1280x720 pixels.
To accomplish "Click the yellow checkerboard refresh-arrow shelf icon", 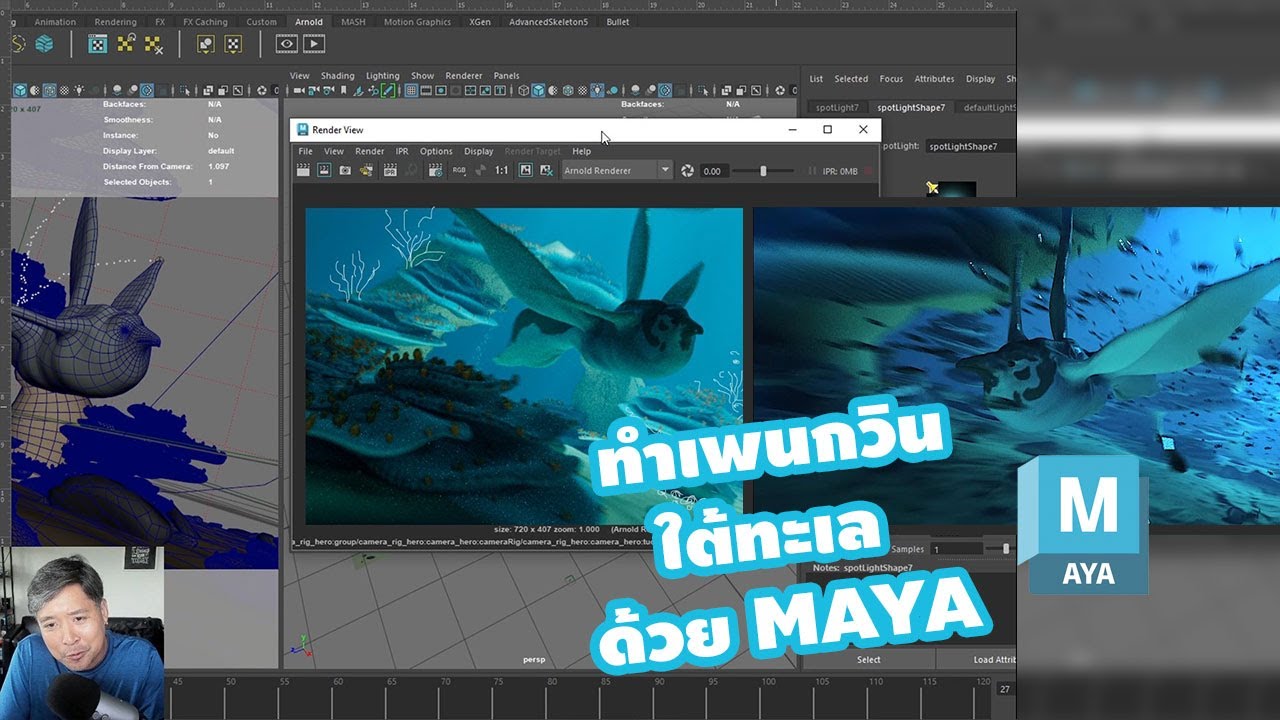I will pos(126,44).
